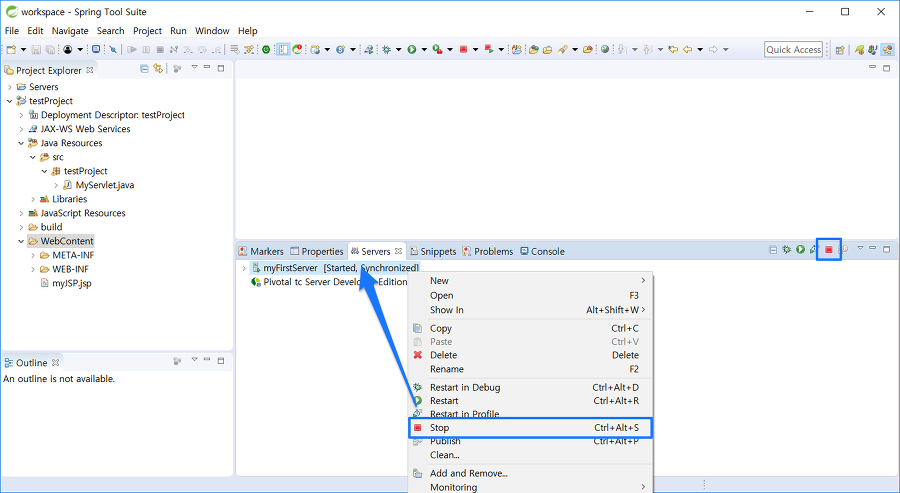Expand the MyServlet.java node
The width and height of the screenshot is (900, 493).
(x=56, y=185)
